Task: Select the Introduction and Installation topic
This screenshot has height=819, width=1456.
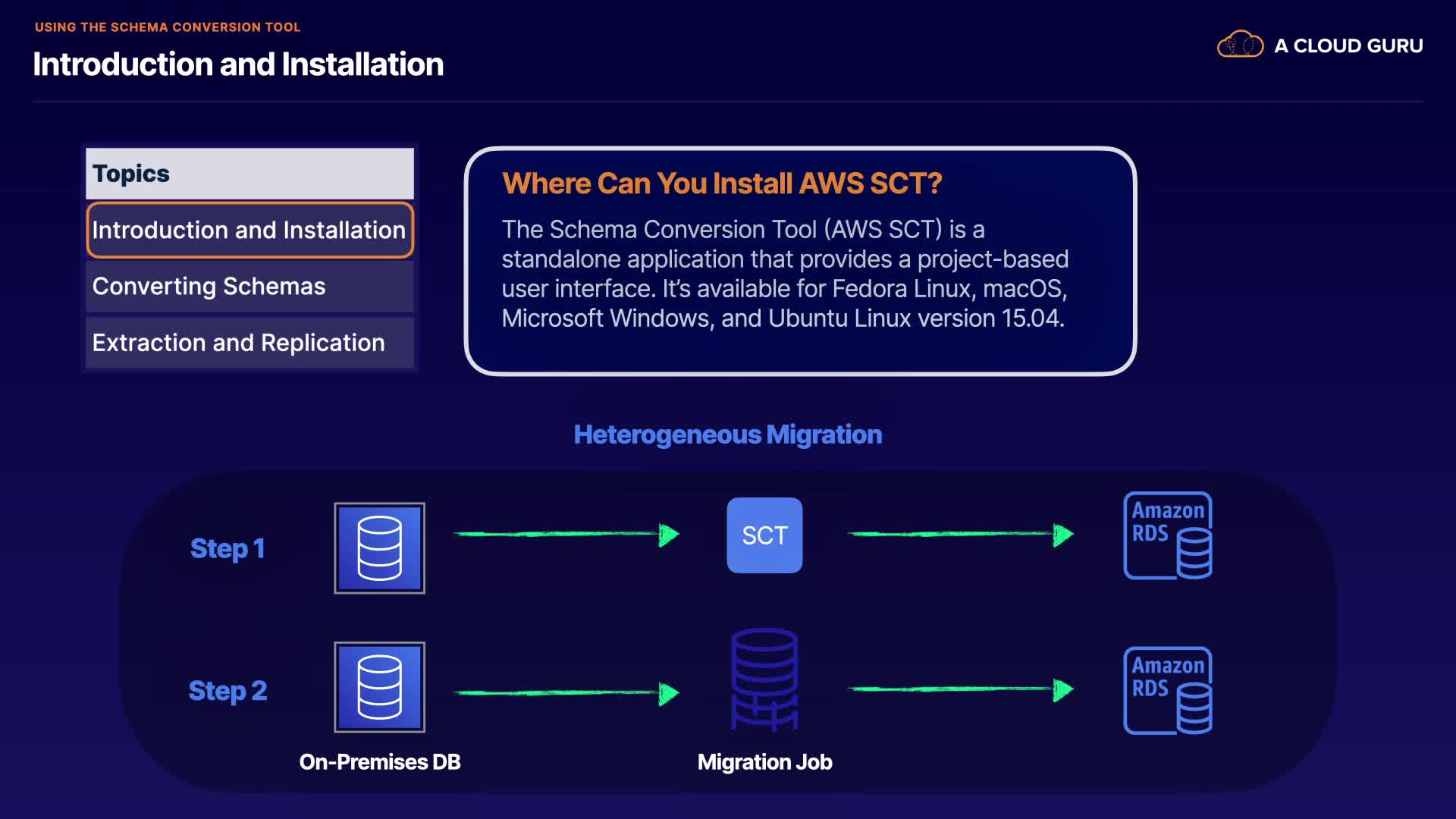Action: click(x=249, y=230)
